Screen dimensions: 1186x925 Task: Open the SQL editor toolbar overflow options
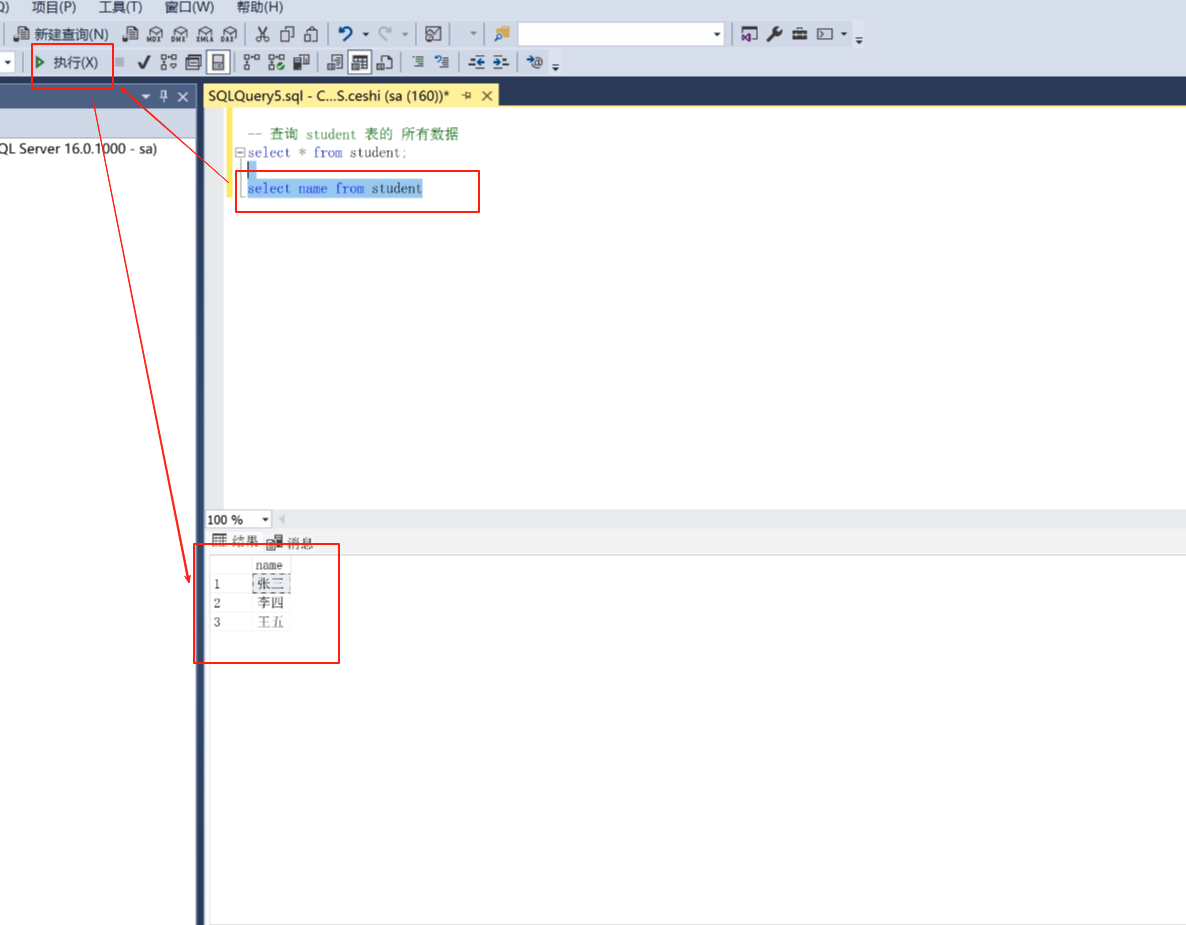[x=555, y=67]
